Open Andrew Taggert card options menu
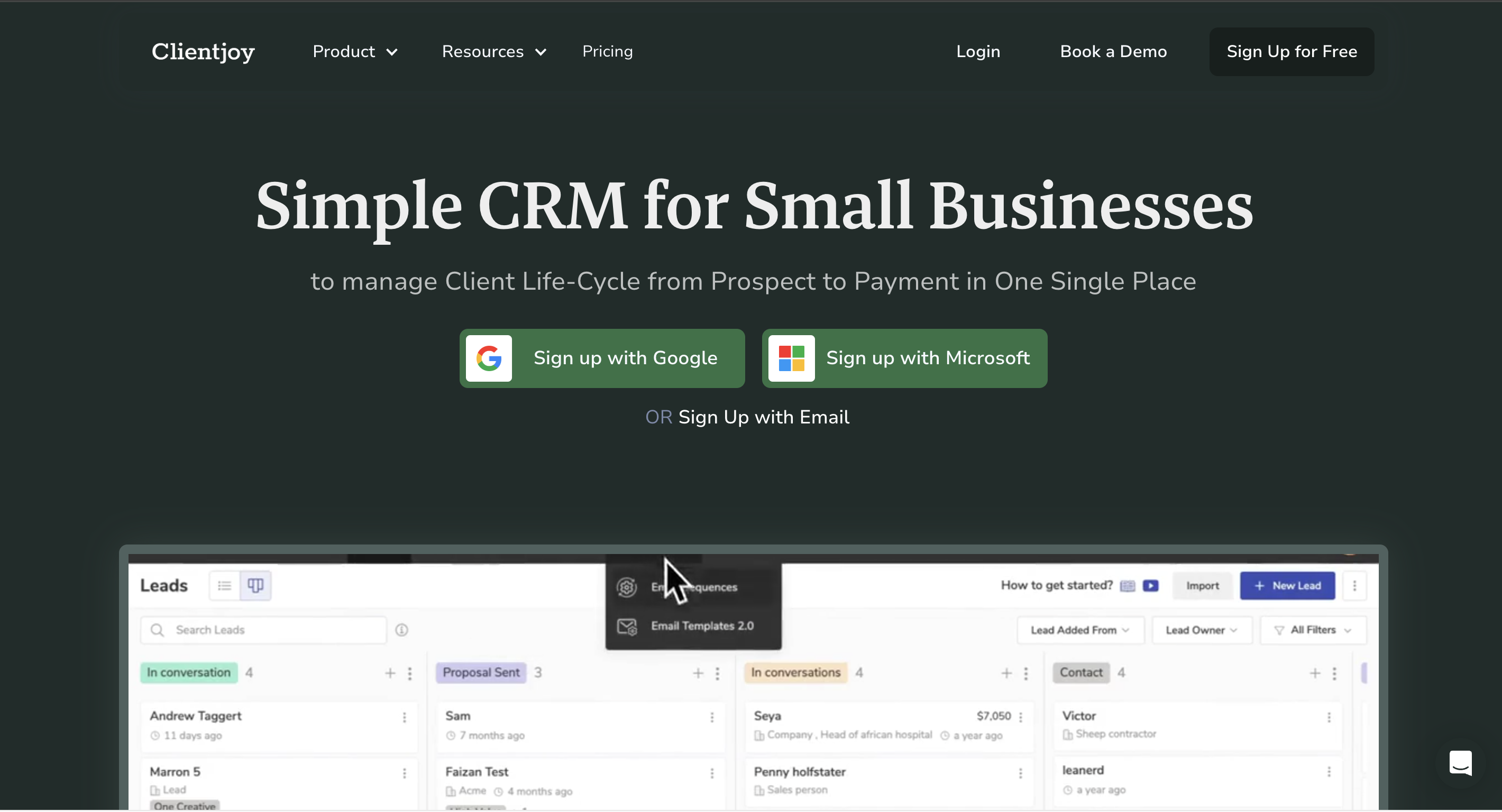This screenshot has height=812, width=1502. tap(404, 717)
